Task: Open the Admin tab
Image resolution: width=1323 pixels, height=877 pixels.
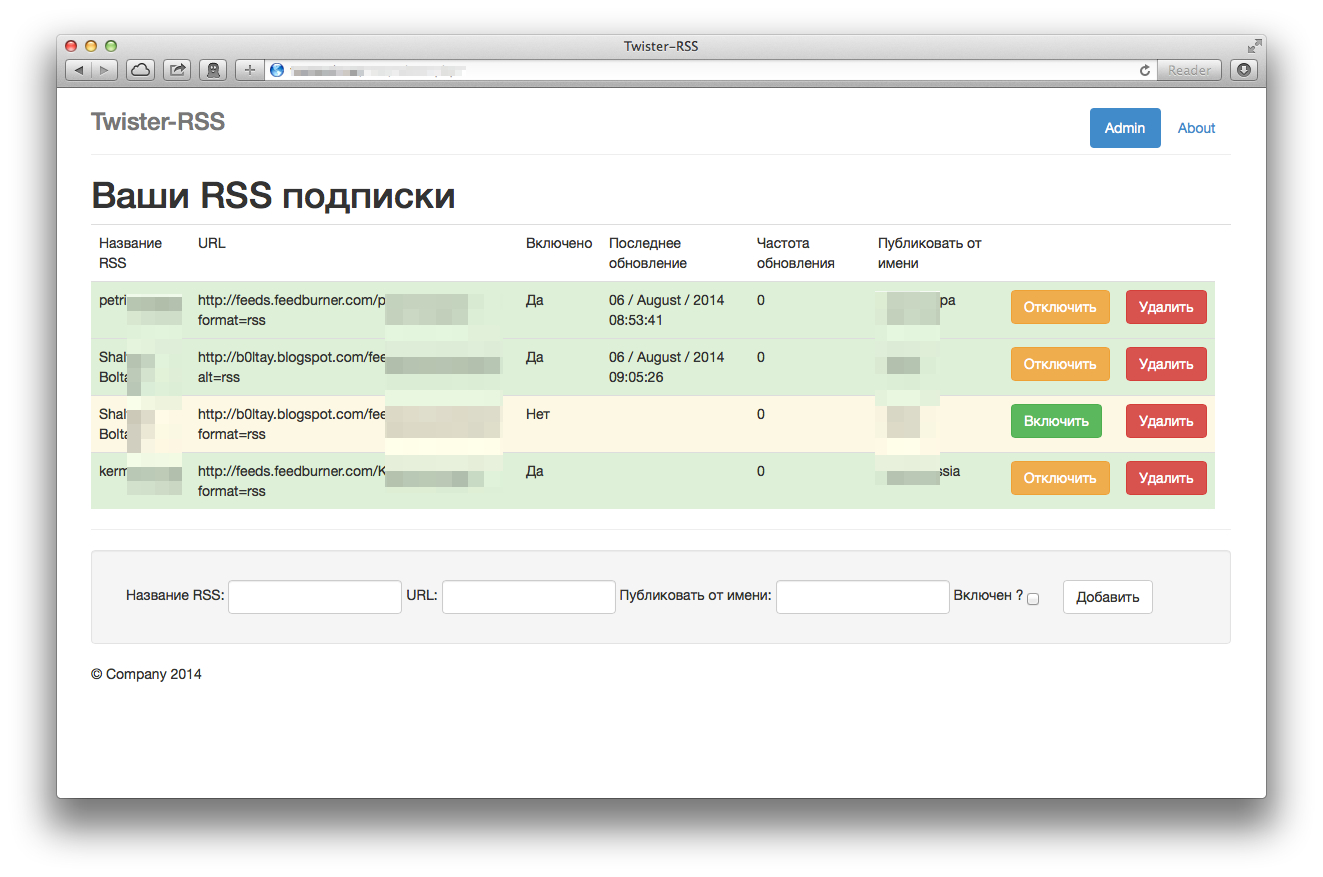Action: click(1125, 128)
